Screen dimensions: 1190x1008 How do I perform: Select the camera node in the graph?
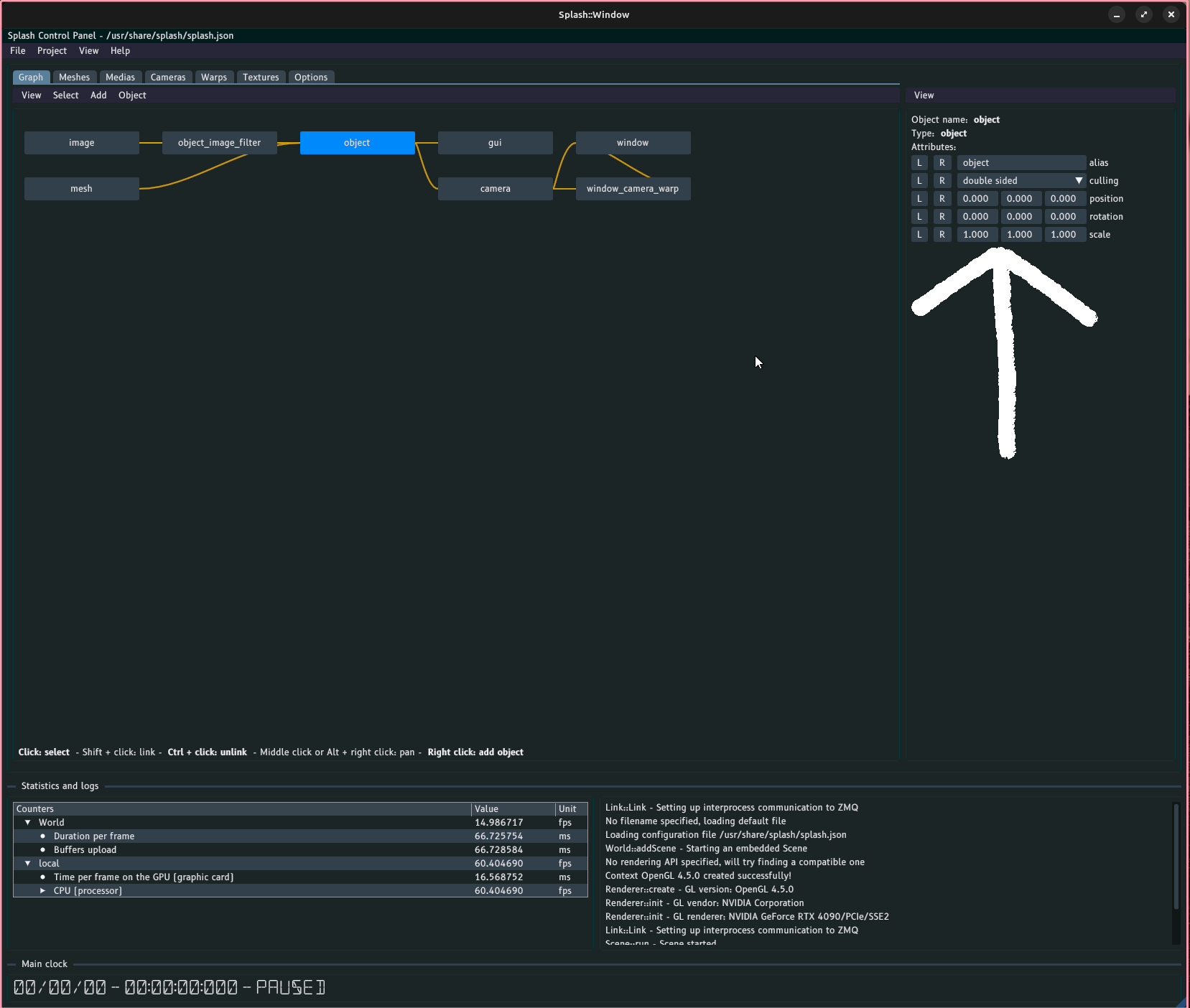pos(495,189)
